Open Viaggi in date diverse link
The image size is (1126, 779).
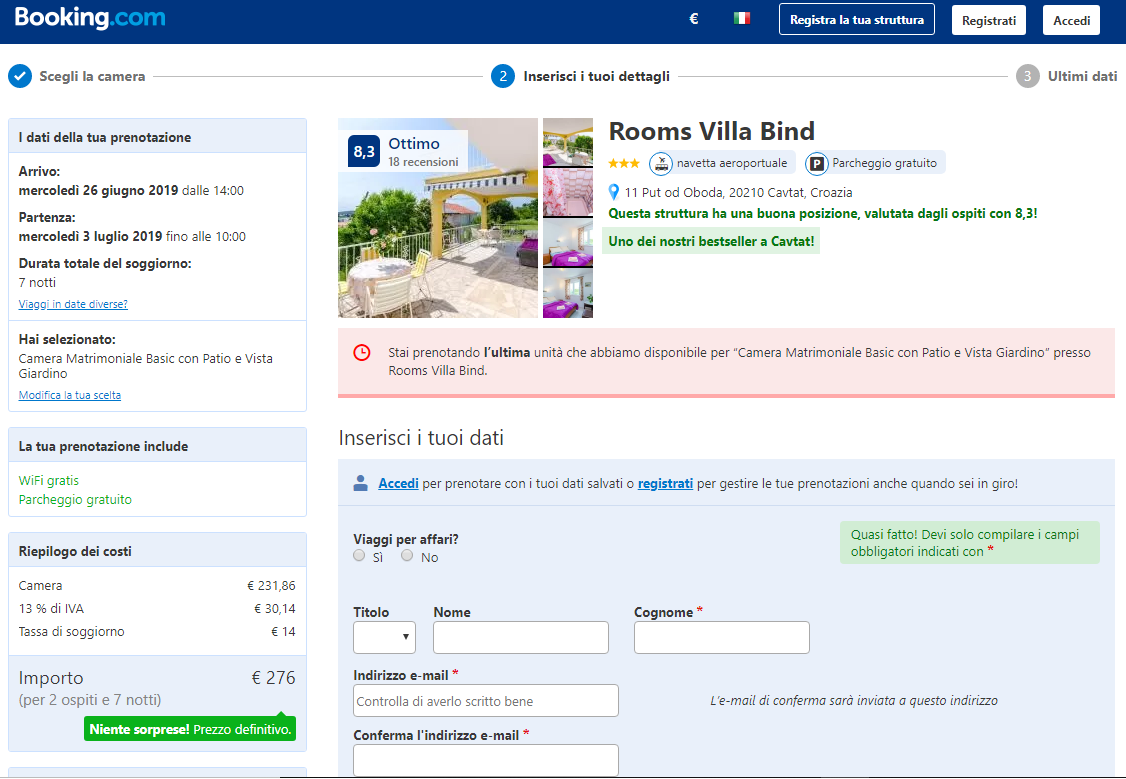73,304
